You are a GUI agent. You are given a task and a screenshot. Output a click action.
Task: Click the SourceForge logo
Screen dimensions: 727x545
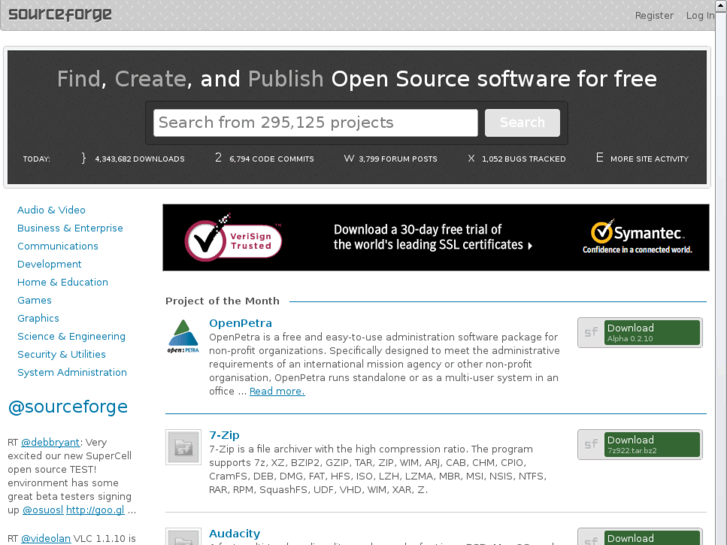pos(60,14)
